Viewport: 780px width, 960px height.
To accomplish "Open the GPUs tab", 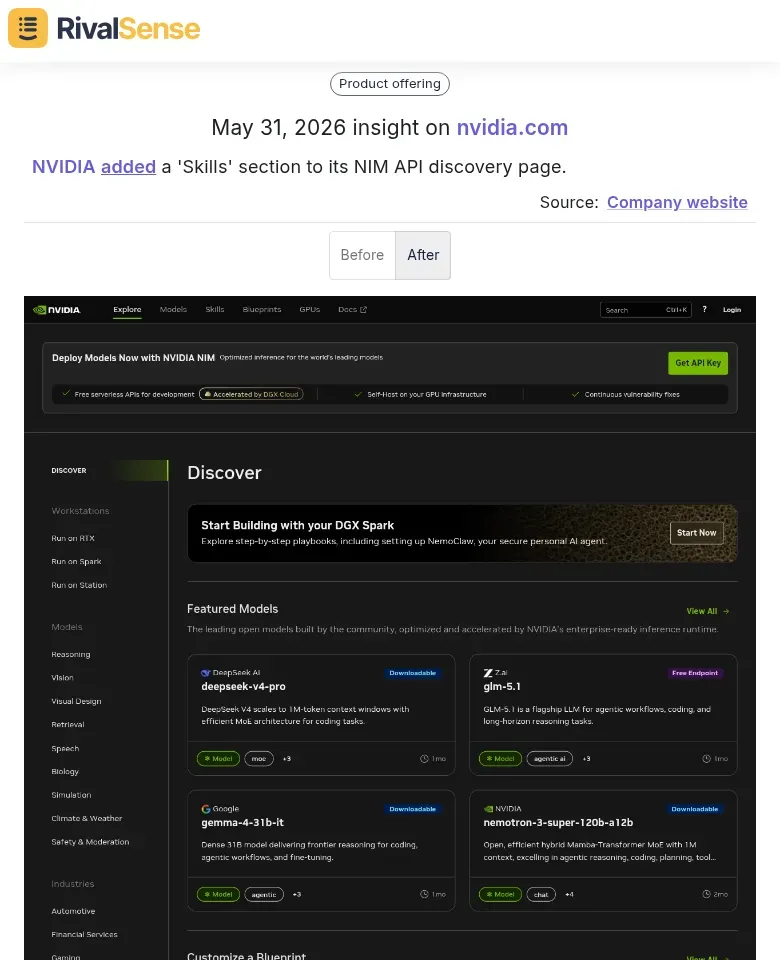I will pyautogui.click(x=310, y=310).
